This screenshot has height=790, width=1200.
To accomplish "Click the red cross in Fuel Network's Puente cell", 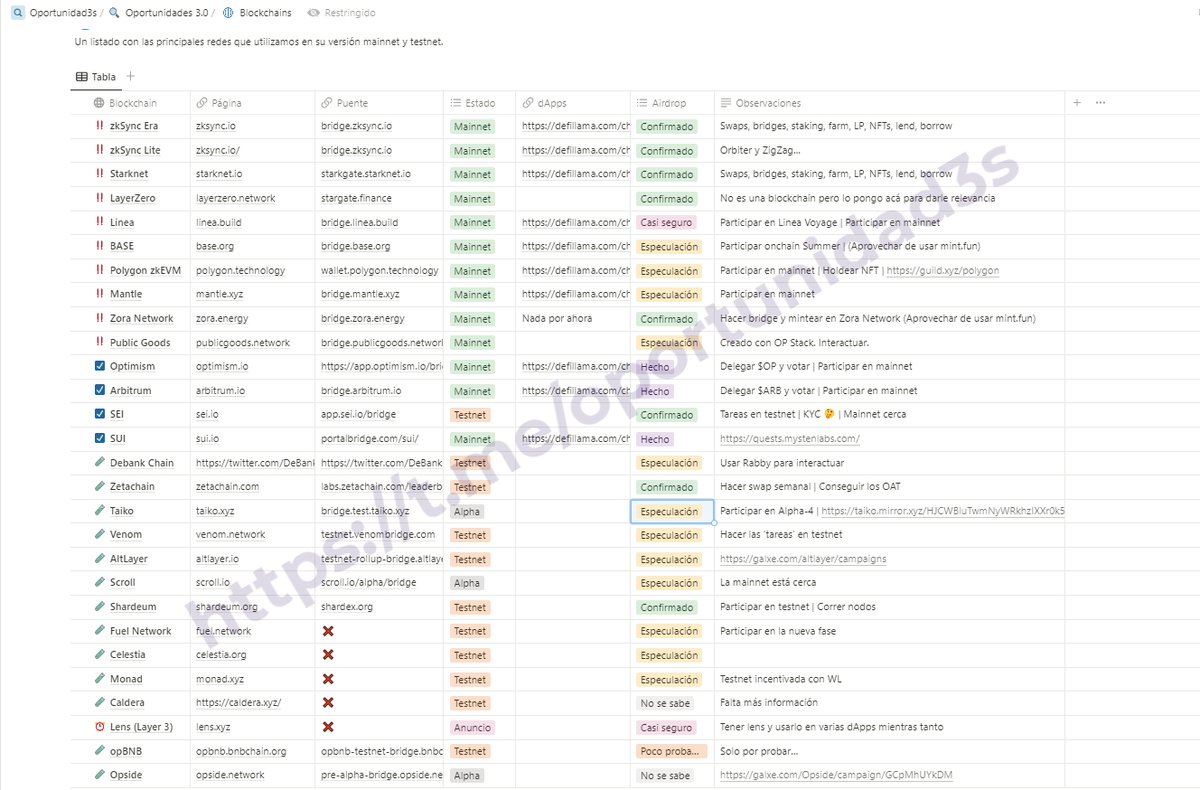I will pyautogui.click(x=328, y=631).
